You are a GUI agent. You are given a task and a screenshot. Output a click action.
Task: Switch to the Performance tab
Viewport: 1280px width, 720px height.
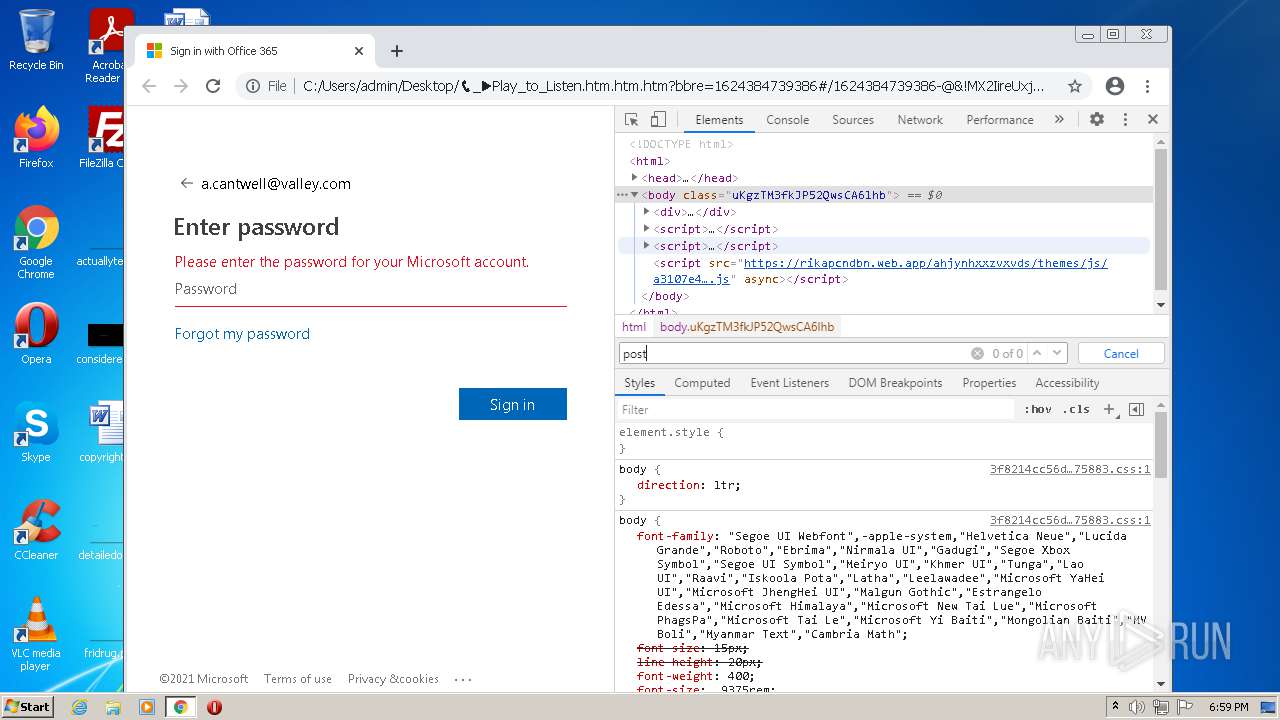coord(999,119)
